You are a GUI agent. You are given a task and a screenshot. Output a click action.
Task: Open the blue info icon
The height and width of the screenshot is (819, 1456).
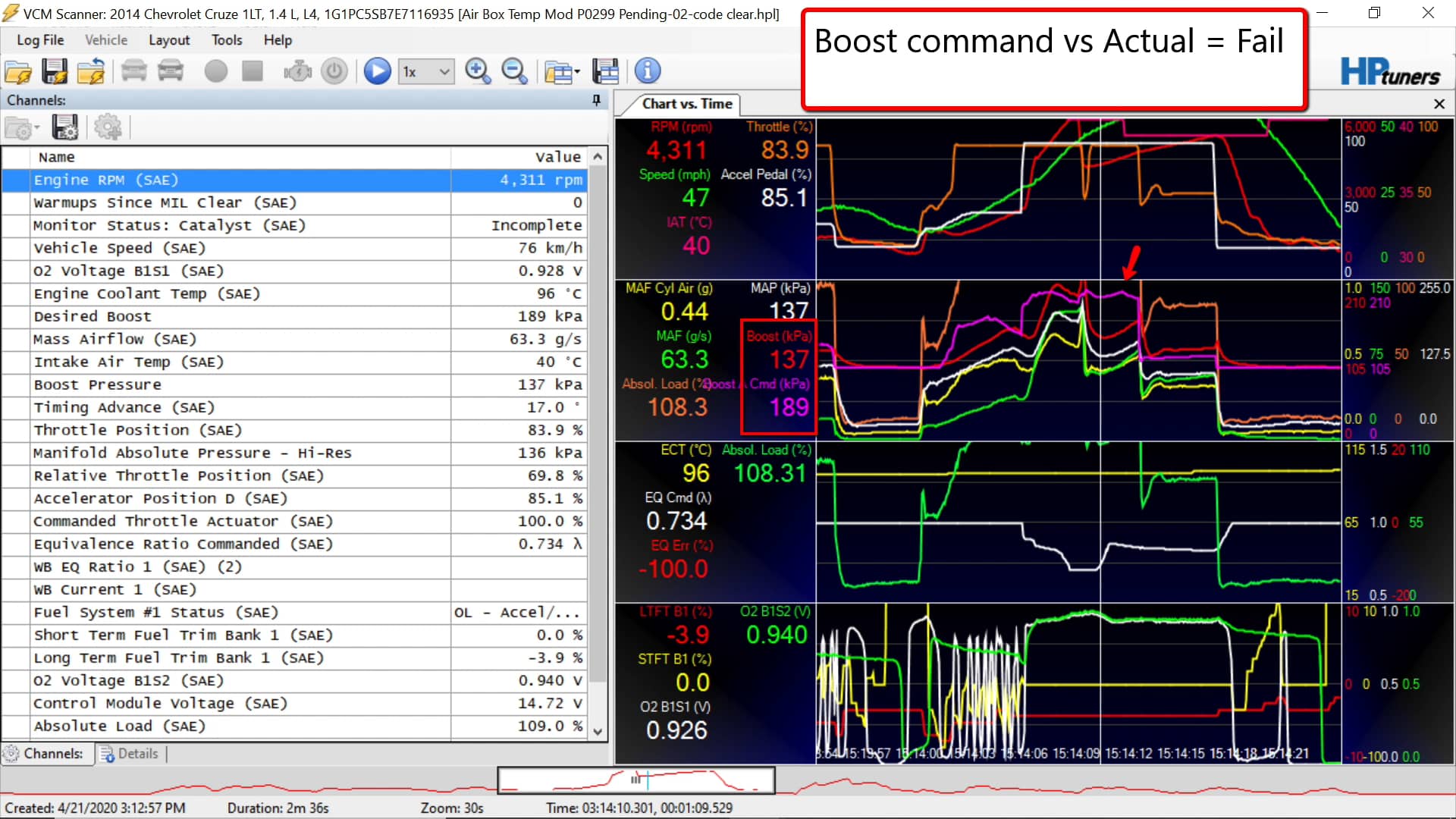648,71
